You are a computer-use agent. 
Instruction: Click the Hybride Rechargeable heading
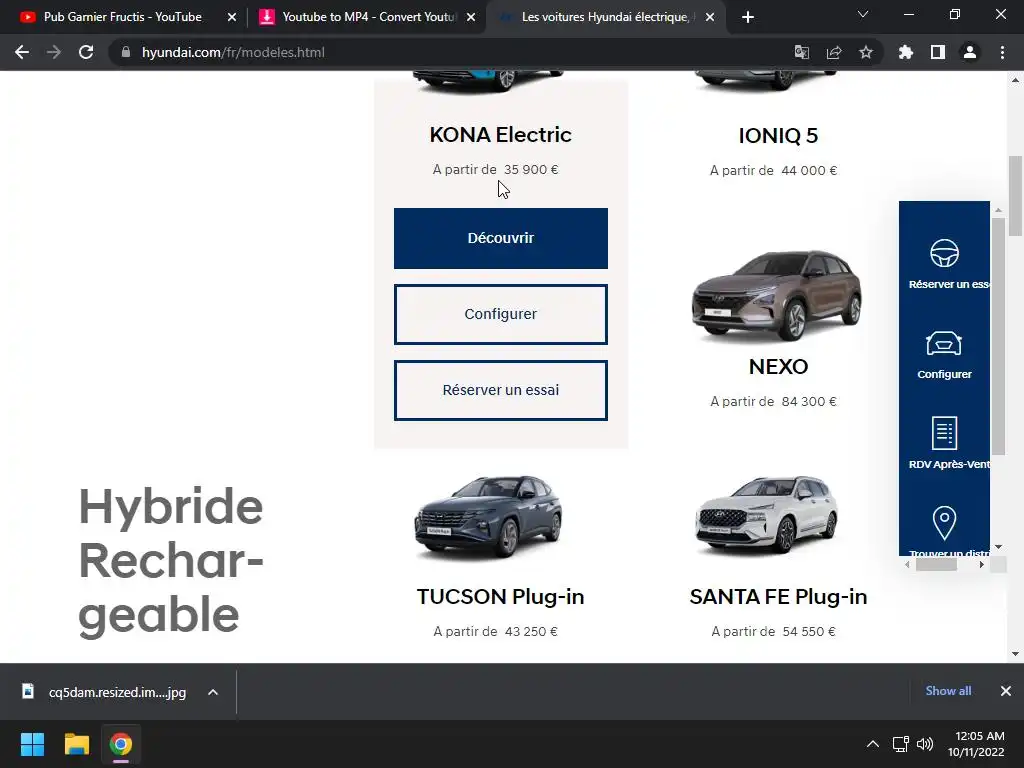170,561
